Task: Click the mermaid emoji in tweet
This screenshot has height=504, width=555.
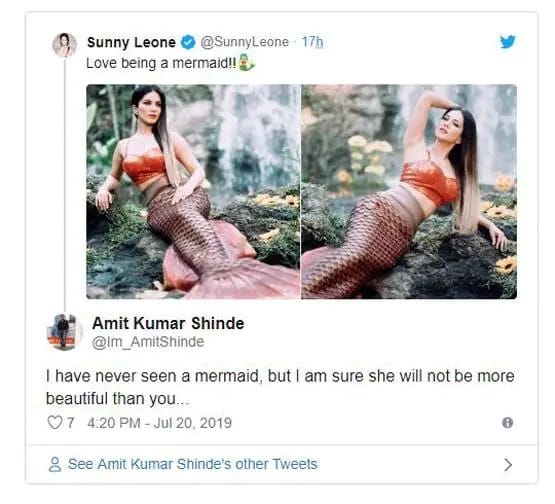Action: (x=247, y=62)
